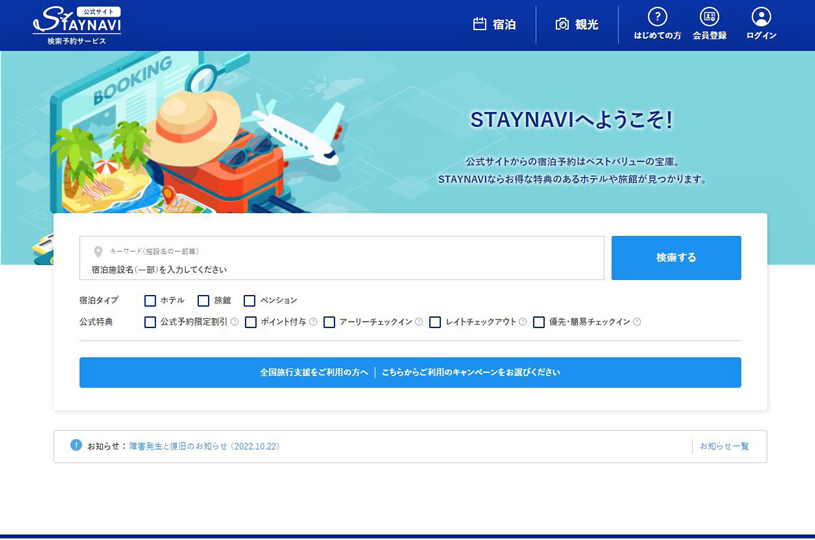Open the STAYNAVI logo home link
815x540 pixels.
coord(77,25)
